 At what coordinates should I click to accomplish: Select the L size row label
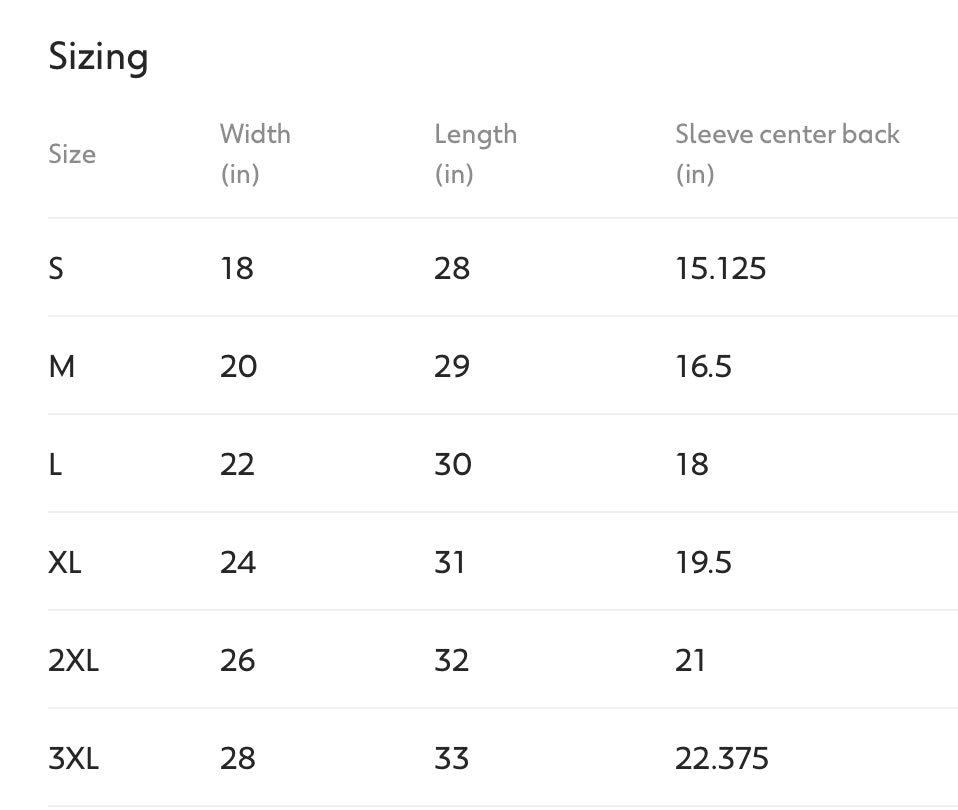point(55,464)
